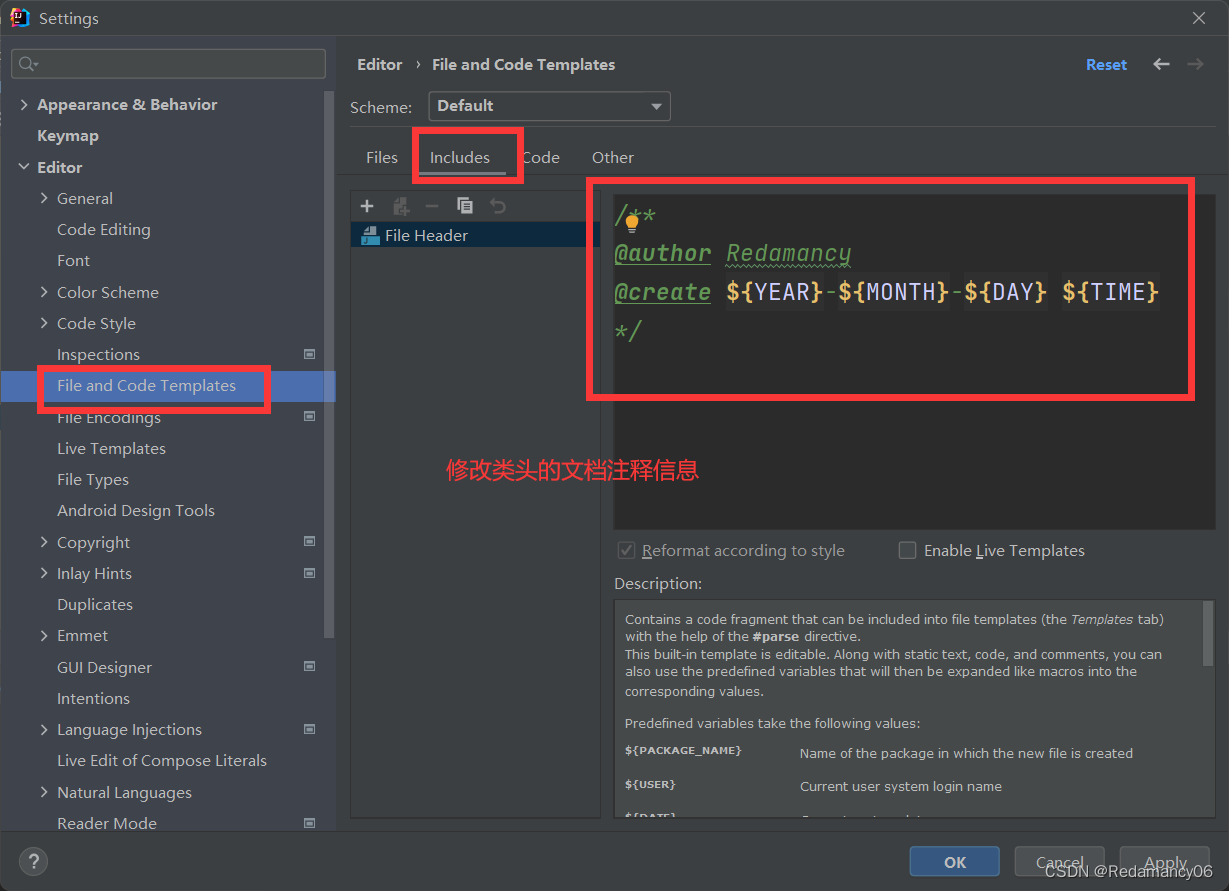Viewport: 1229px width, 891px height.
Task: Open Live Templates settings
Action: click(x=111, y=448)
